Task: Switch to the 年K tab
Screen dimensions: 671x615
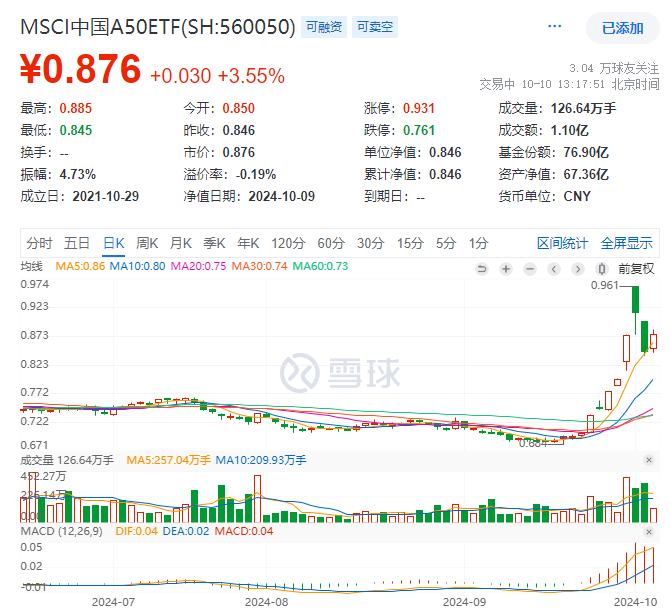Action: (x=248, y=243)
